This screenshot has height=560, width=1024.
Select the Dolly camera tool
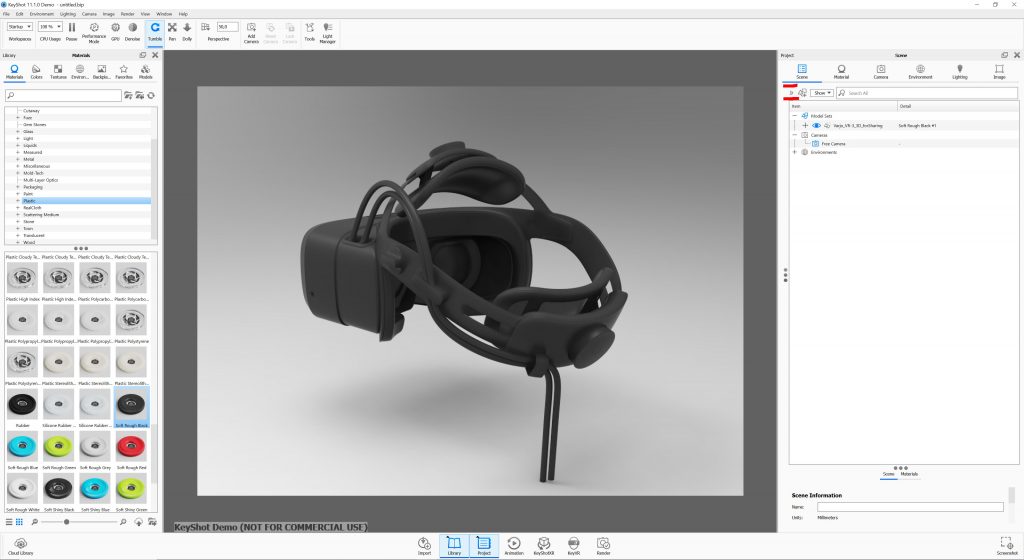pyautogui.click(x=187, y=31)
